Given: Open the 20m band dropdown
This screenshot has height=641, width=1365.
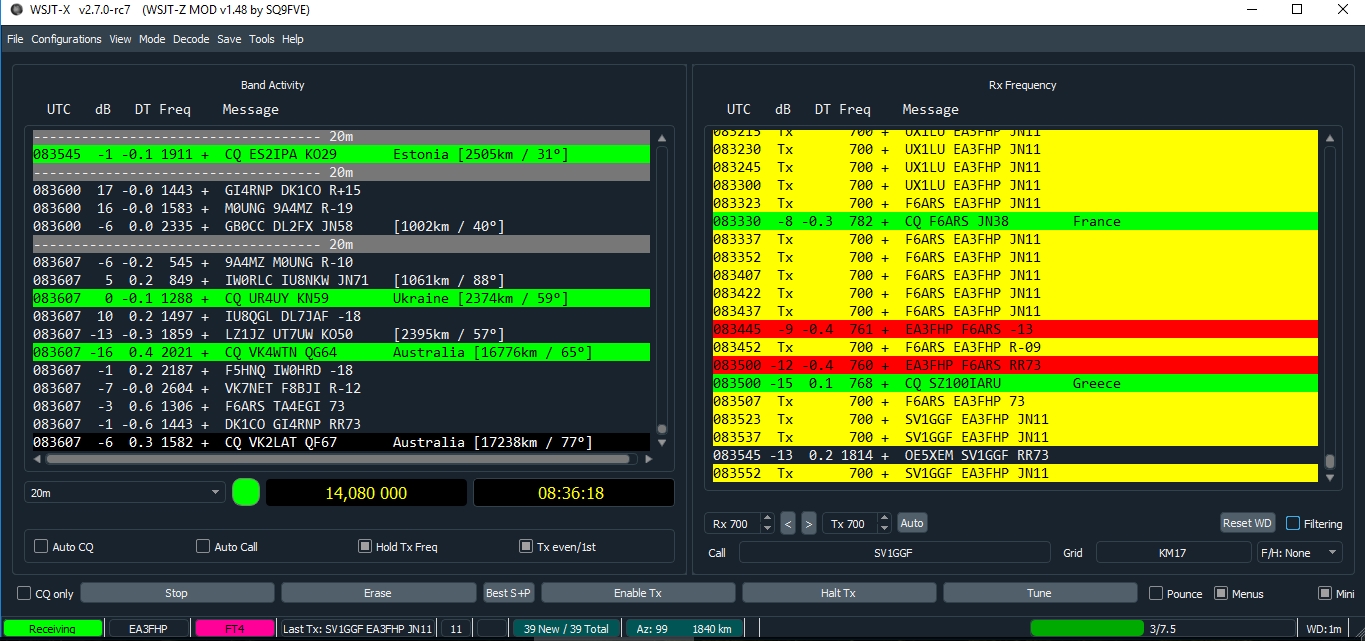Looking at the screenshot, I should click(x=126, y=493).
